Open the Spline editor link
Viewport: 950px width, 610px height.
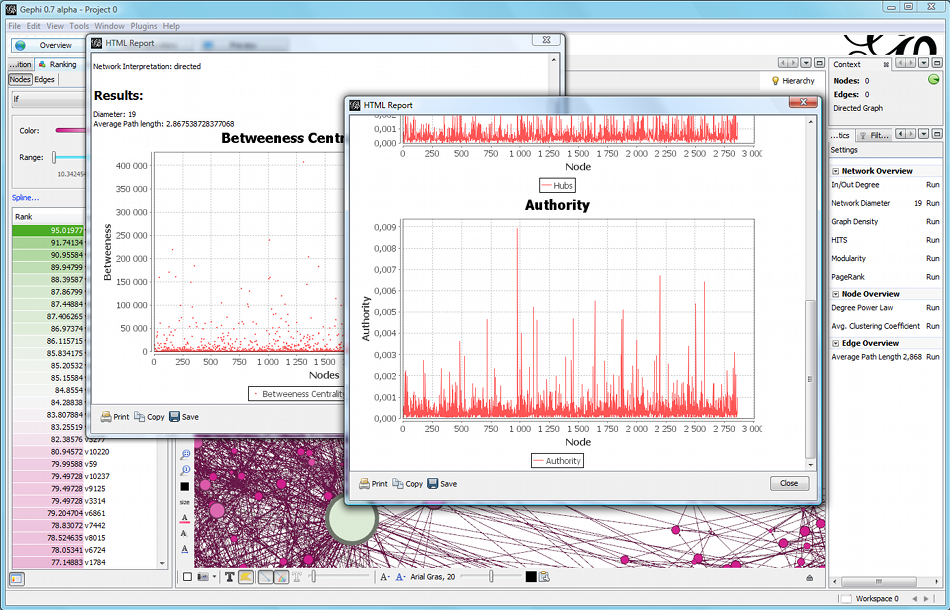25,199
